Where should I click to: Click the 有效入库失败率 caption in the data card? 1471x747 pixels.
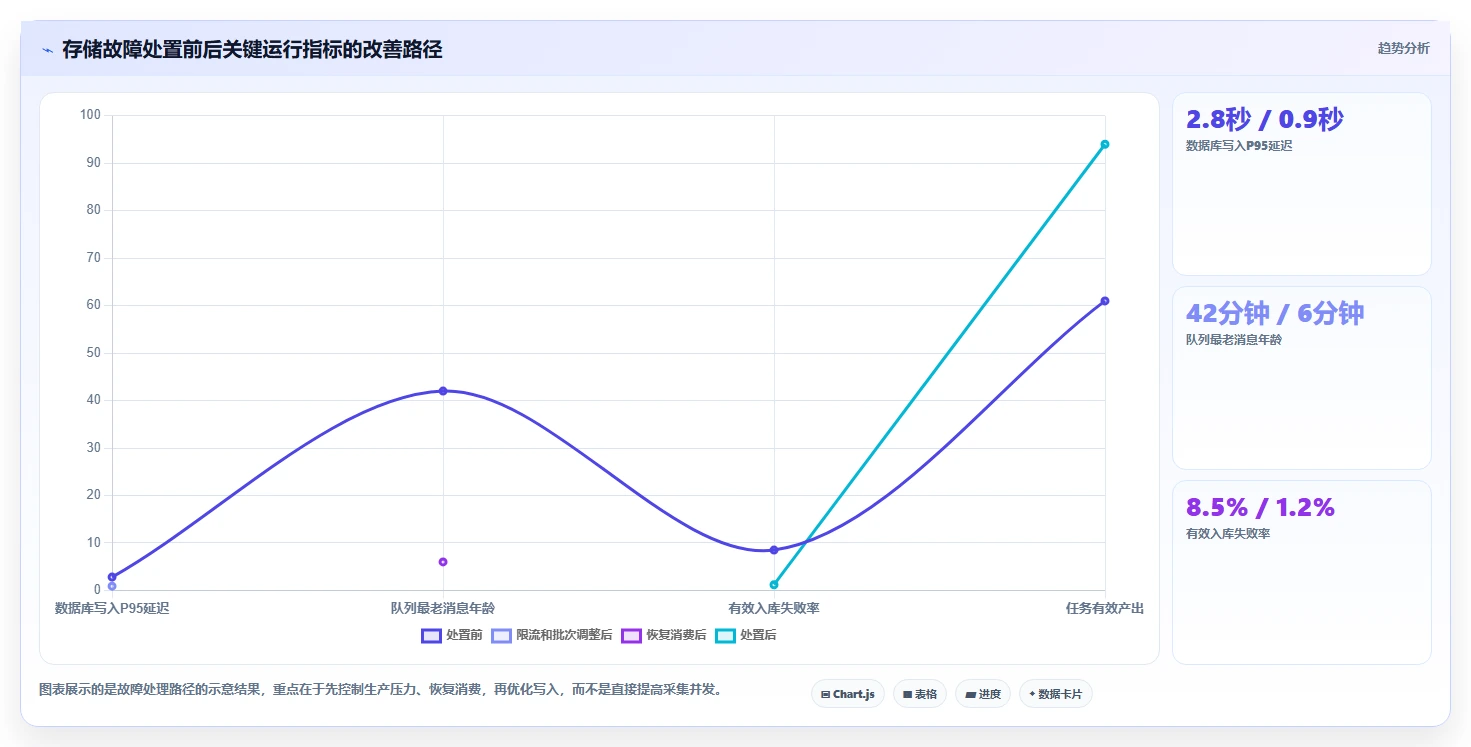click(x=1228, y=534)
